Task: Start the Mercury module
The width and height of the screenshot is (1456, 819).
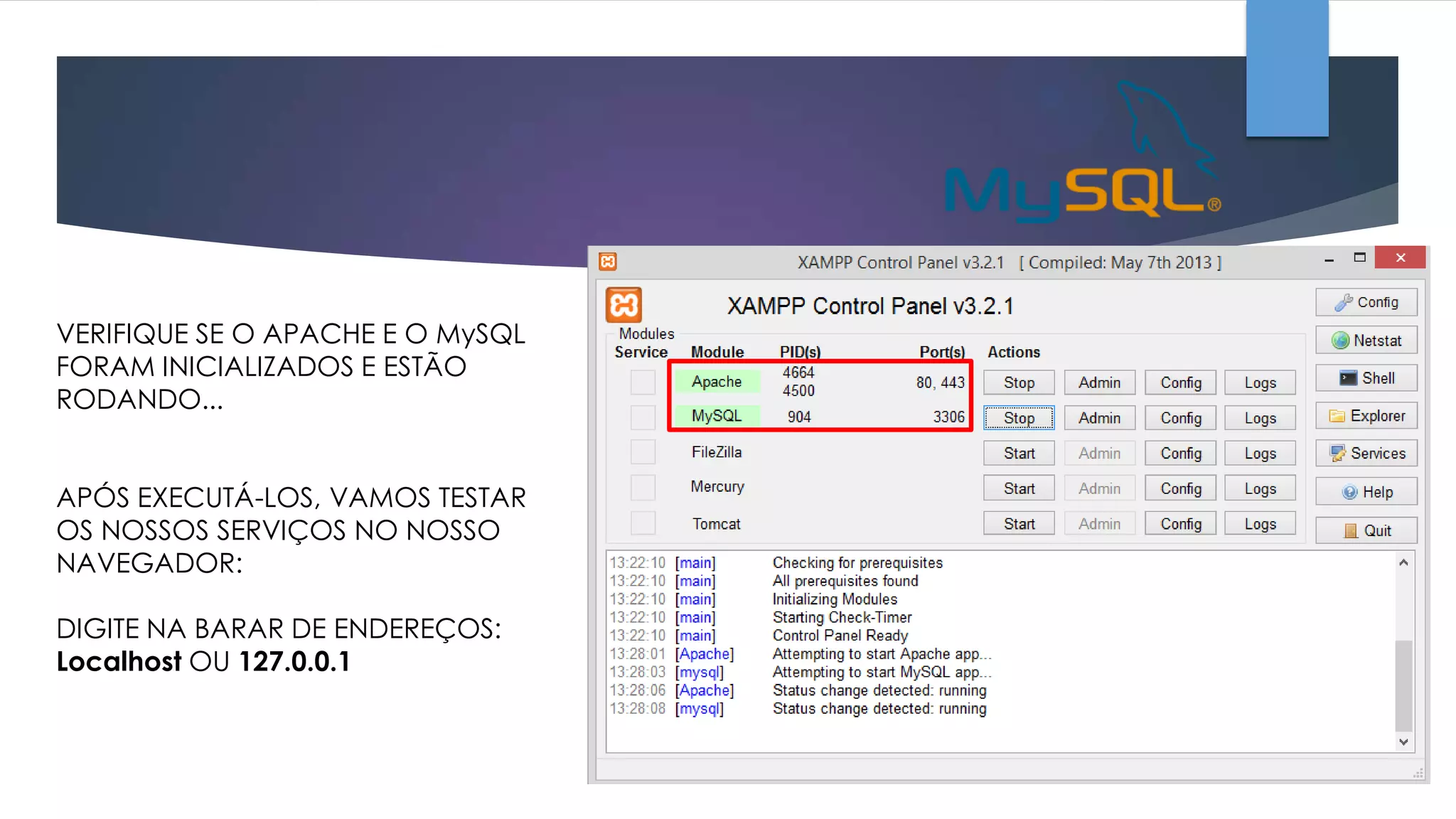Action: tap(1019, 488)
